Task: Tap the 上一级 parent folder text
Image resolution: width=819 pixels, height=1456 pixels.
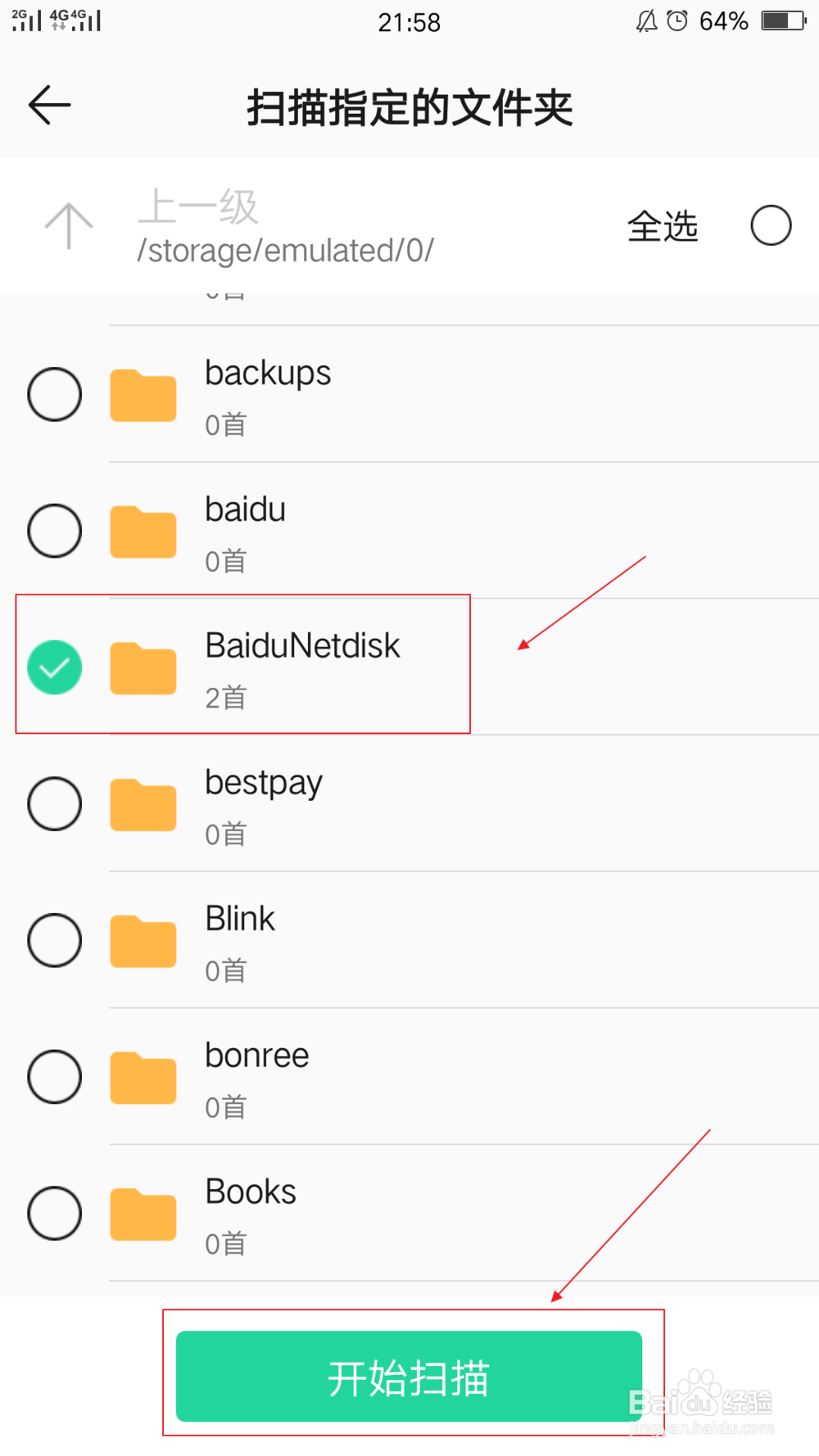Action: [x=199, y=206]
